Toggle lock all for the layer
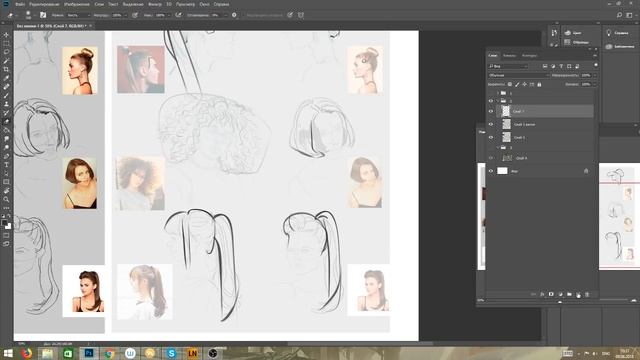 click(539, 84)
